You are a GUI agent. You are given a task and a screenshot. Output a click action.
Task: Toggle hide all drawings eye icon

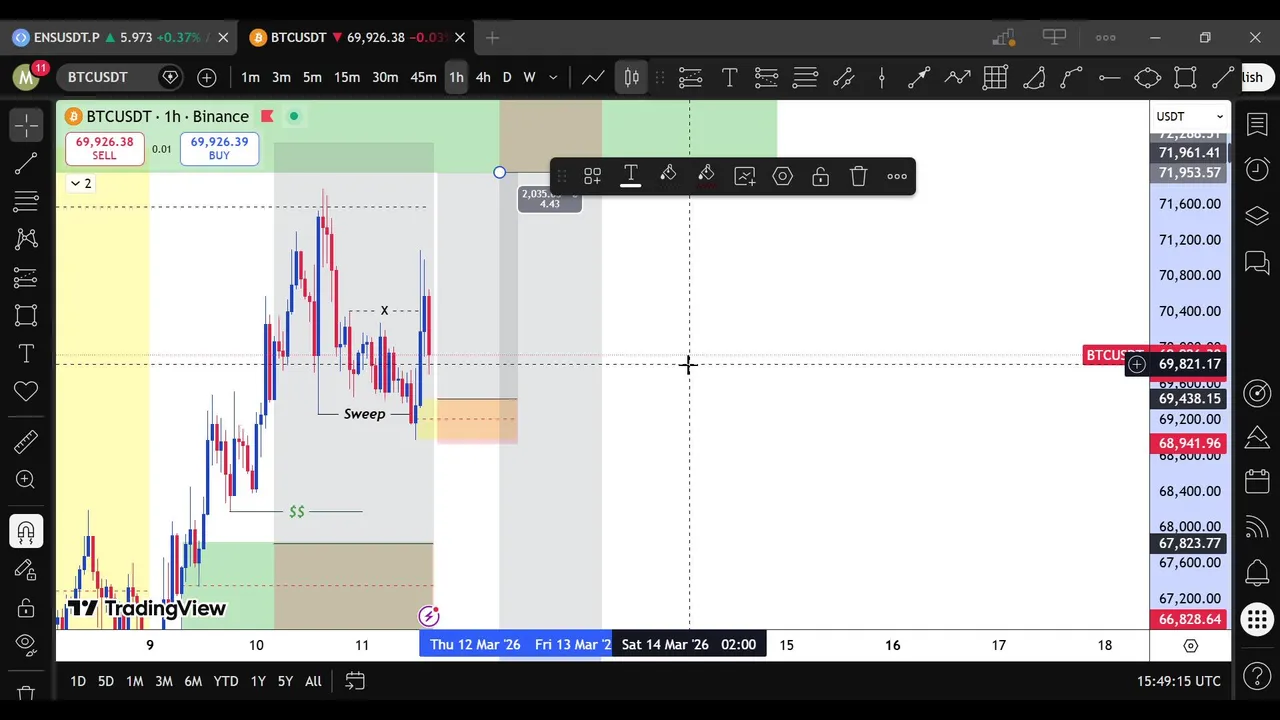[x=27, y=645]
